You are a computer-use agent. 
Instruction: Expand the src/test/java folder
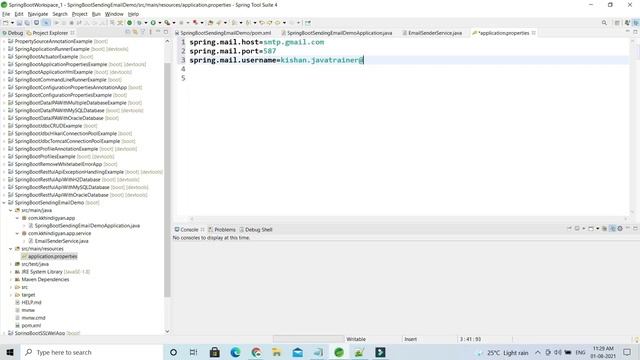[11, 264]
